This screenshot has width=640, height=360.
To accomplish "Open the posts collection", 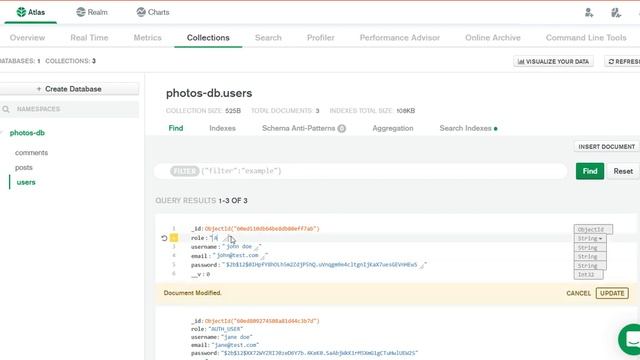I will (x=24, y=167).
